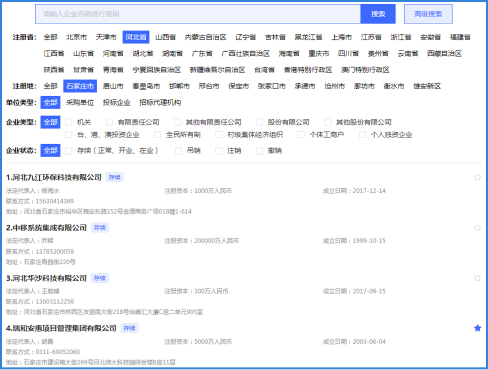Filter by 投标企业 unit type
This screenshot has height=370, width=488.
coord(117,102)
